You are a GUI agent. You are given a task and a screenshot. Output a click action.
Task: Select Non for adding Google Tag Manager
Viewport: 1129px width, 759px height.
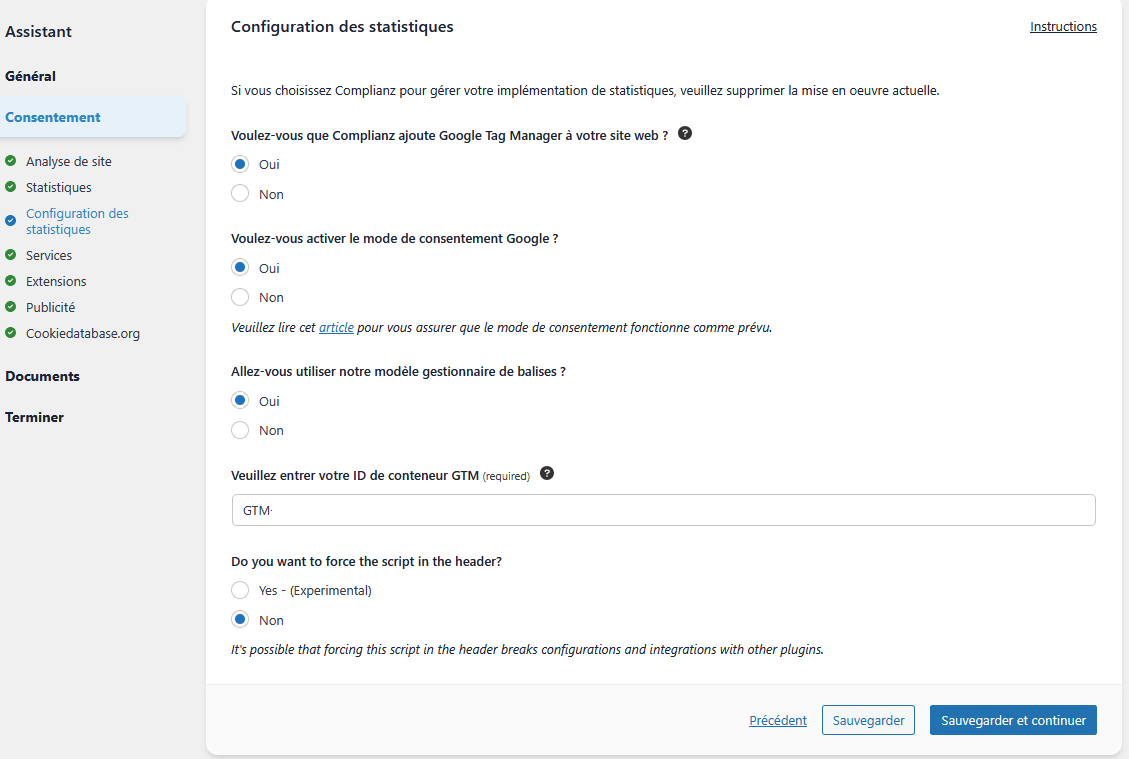tap(239, 192)
